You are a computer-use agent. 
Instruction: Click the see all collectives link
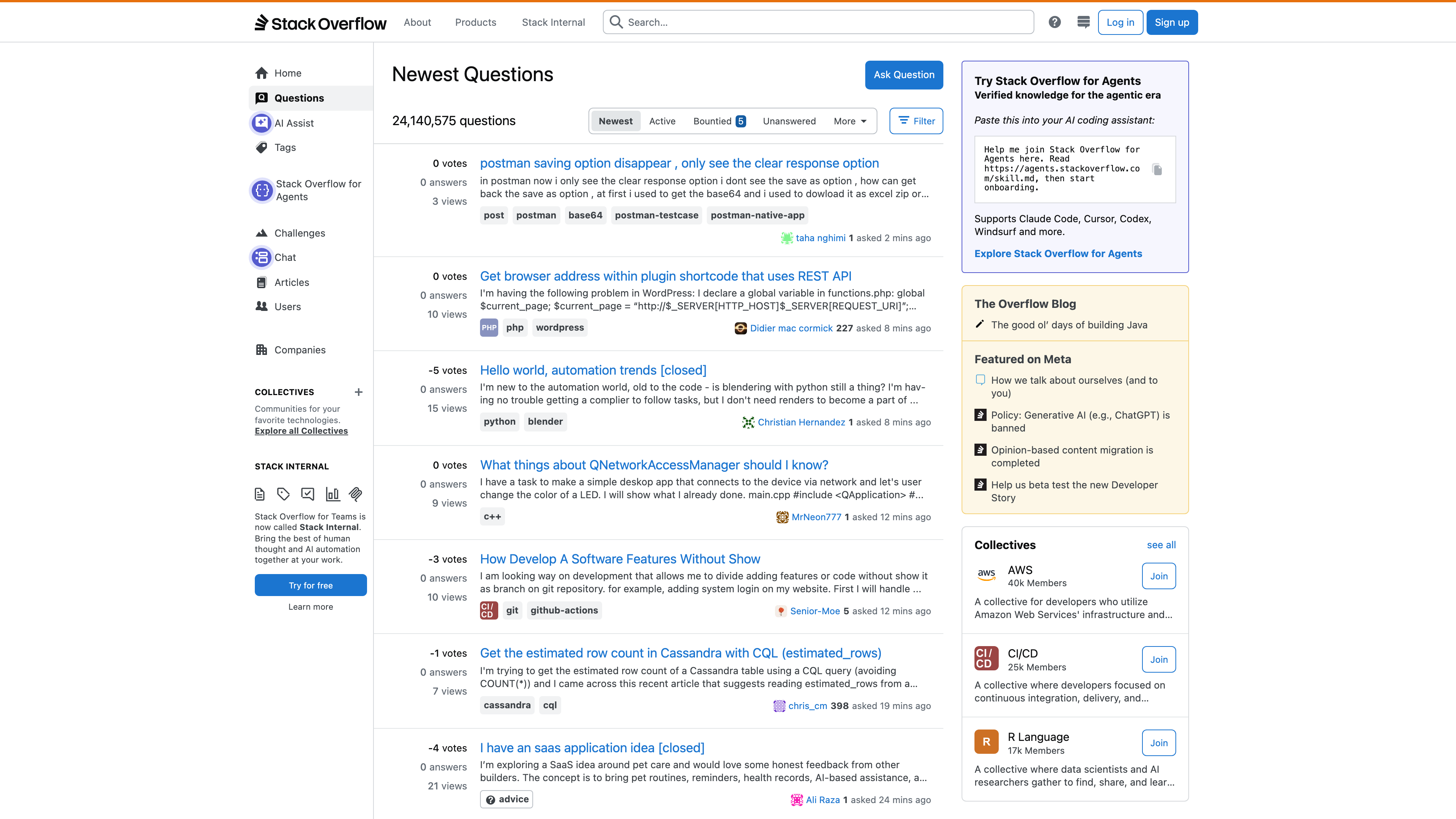coord(1161,545)
